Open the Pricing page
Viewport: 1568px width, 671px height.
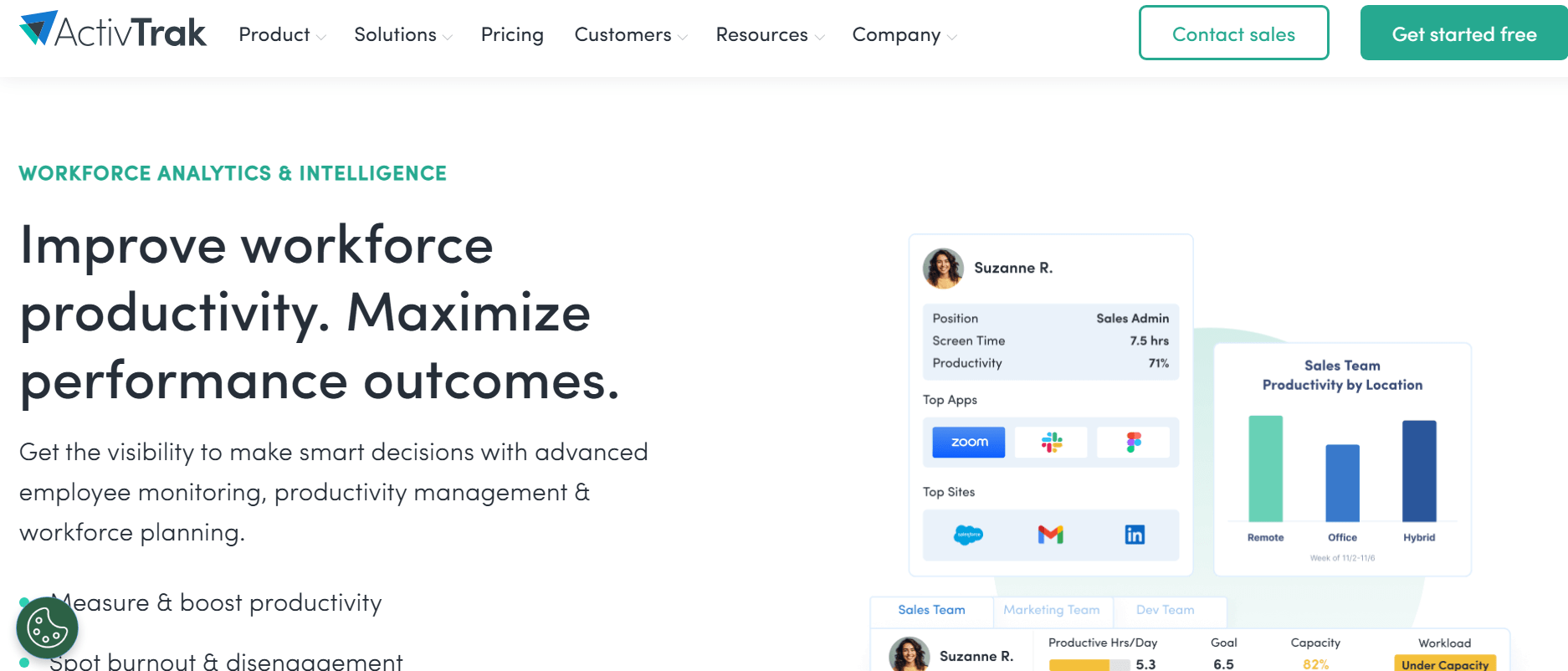point(512,34)
